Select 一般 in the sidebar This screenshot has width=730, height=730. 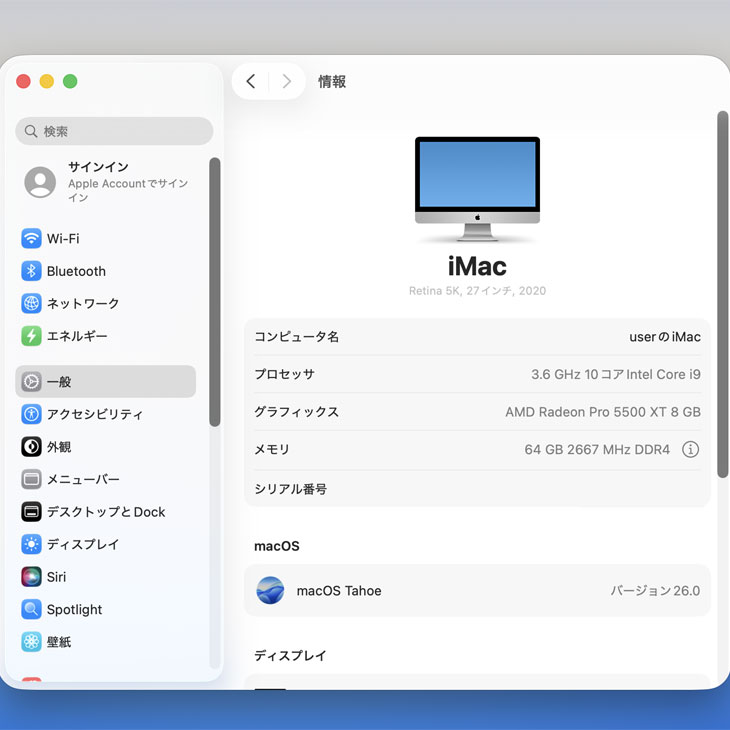click(x=105, y=382)
